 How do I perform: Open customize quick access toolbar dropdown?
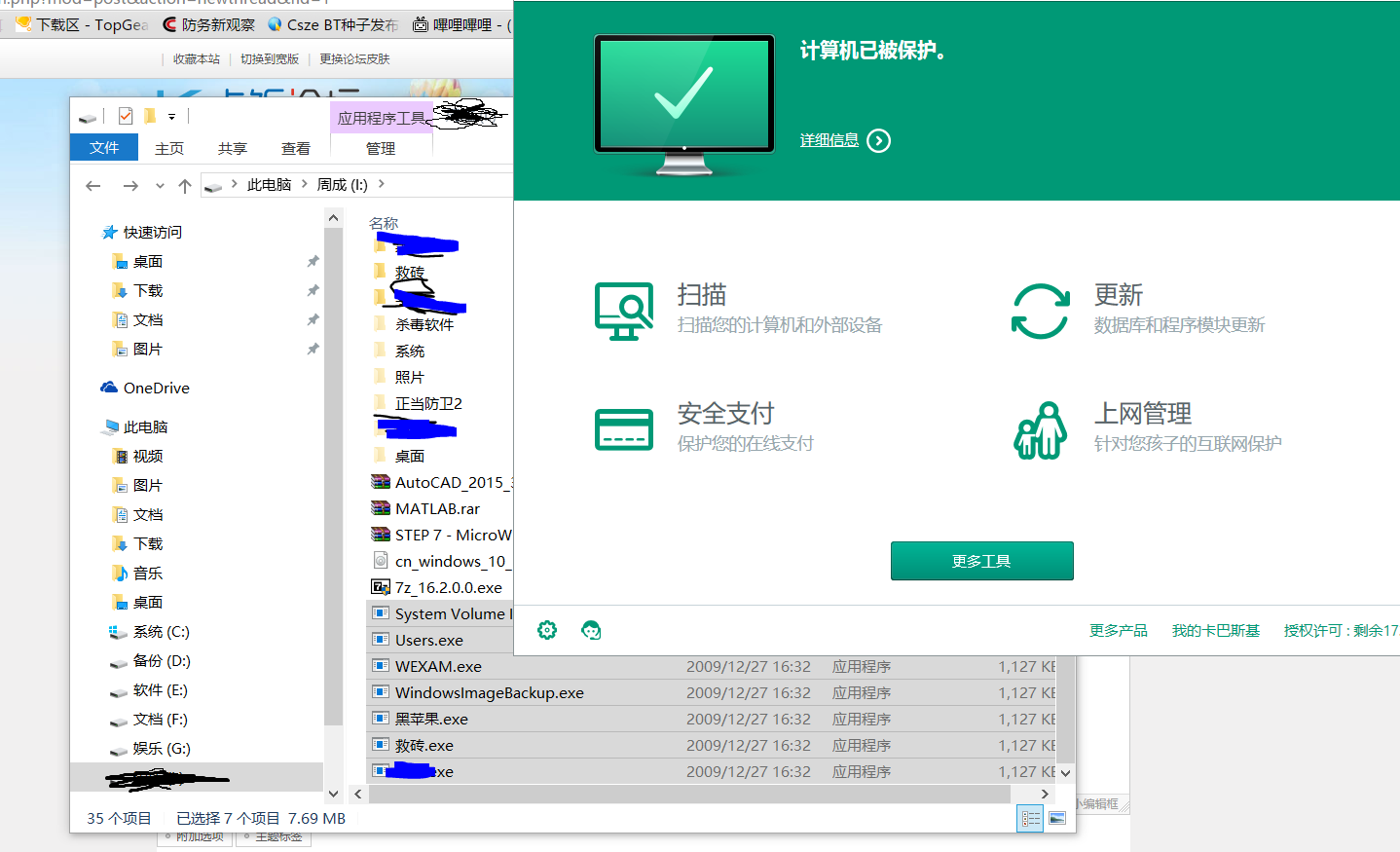(171, 116)
